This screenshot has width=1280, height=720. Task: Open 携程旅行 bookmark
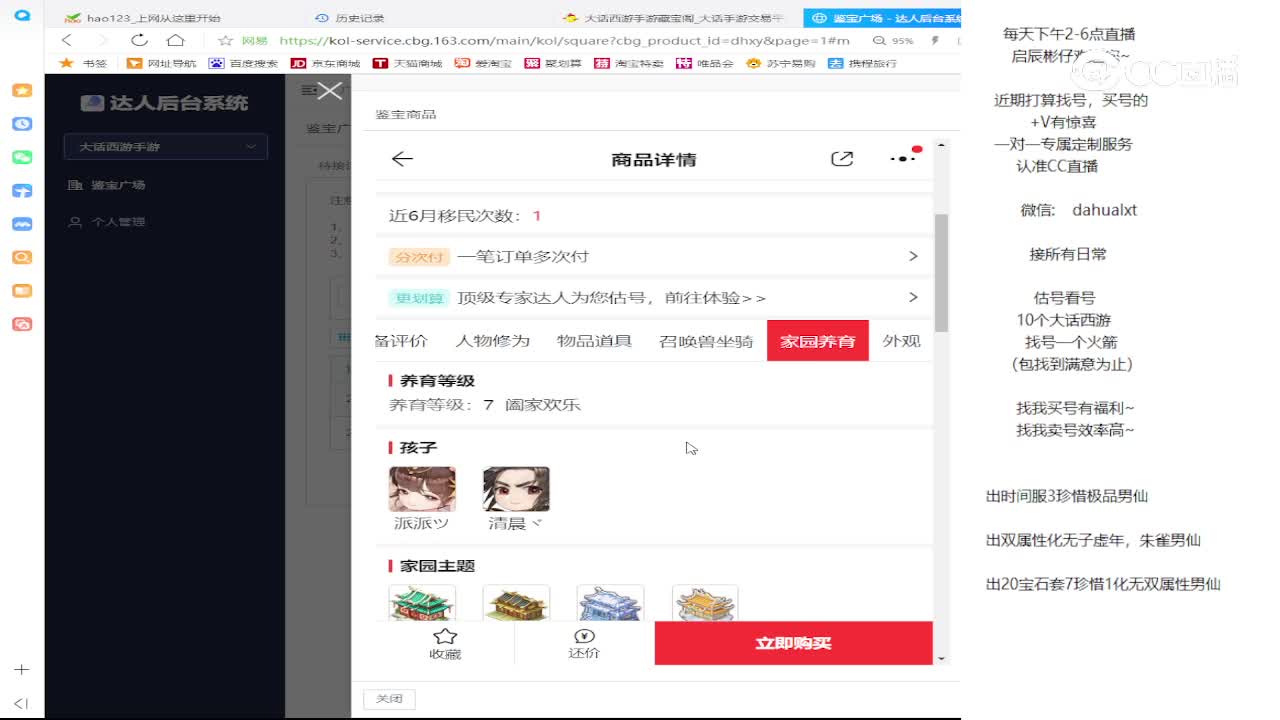click(x=863, y=63)
